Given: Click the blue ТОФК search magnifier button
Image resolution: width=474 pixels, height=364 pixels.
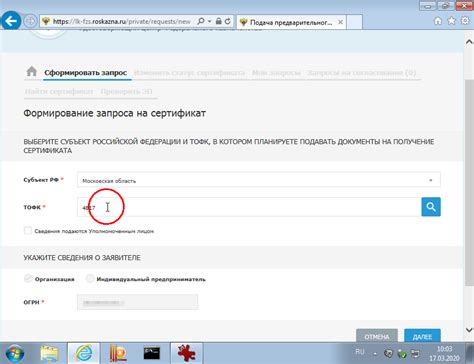Looking at the screenshot, I should point(431,207).
